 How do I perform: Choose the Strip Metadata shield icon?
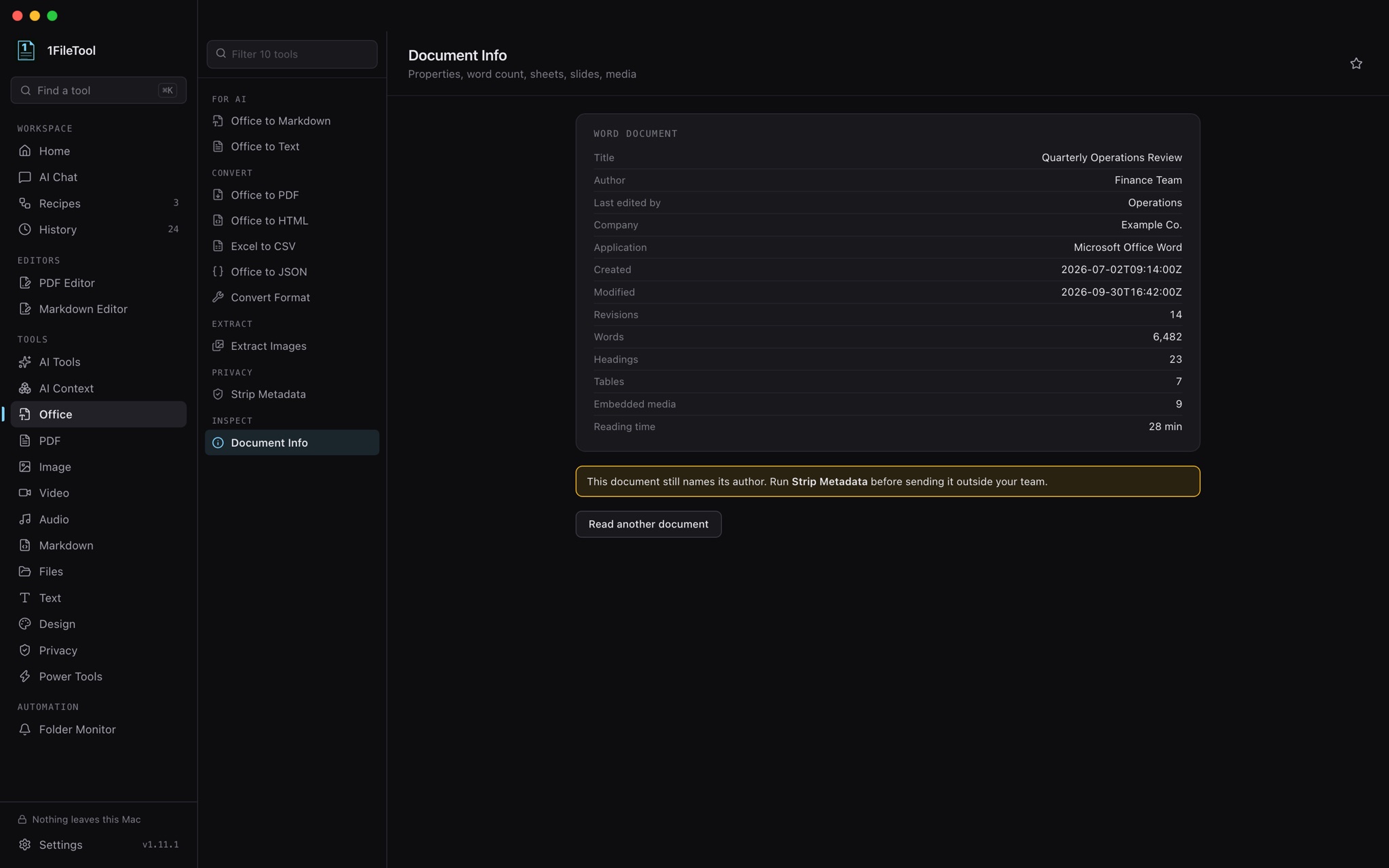(x=218, y=394)
